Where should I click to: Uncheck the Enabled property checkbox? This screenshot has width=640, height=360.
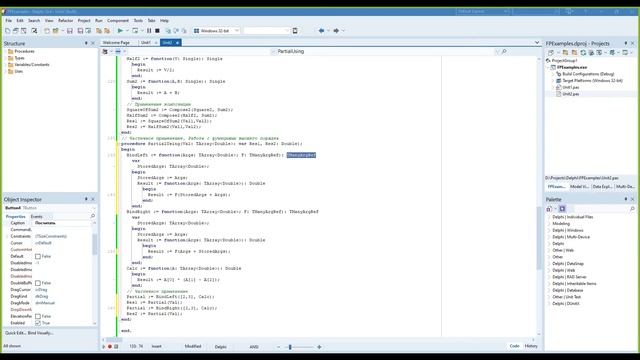tap(38, 323)
